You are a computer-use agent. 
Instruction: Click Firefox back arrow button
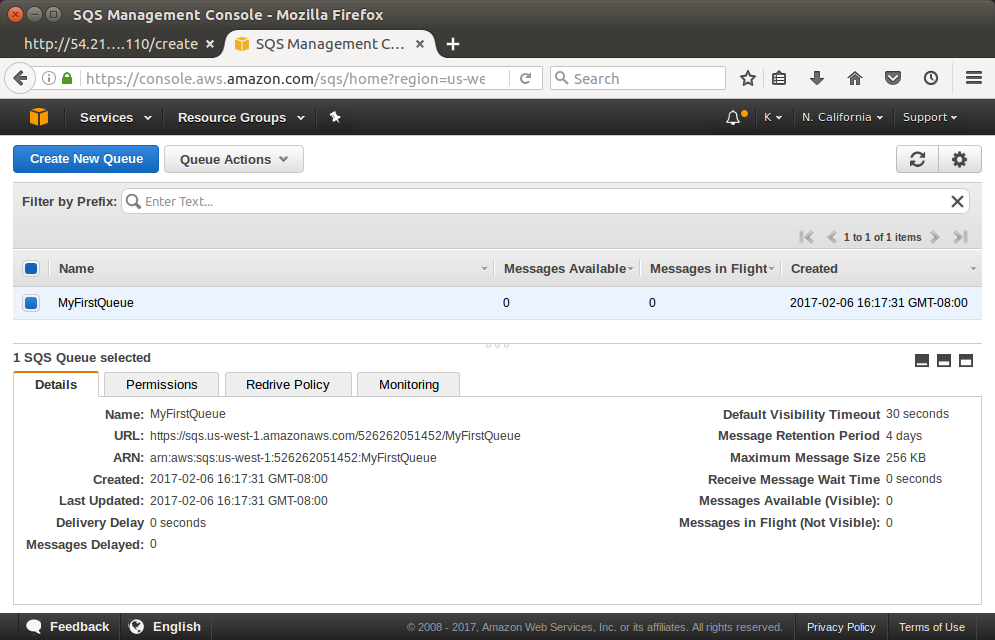click(20, 79)
